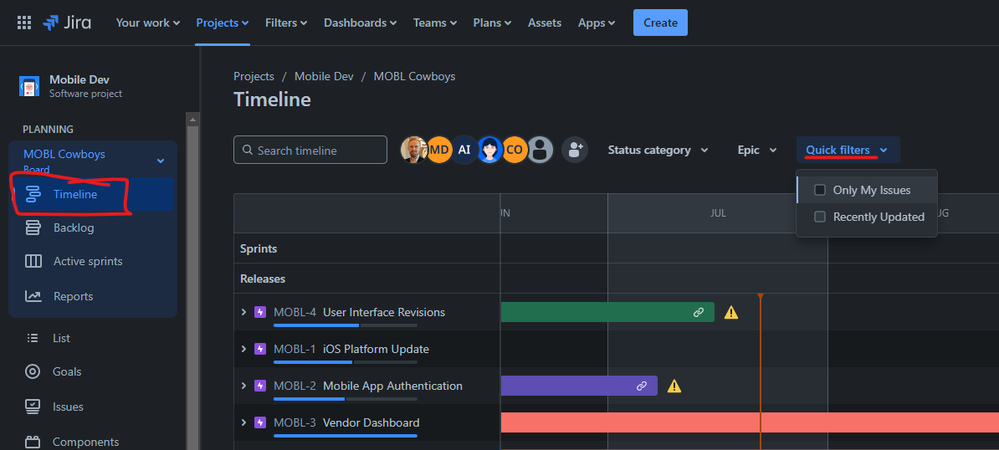The image size is (999, 450).
Task: Expand the MOBL-4 User Interface Revisions epic
Action: click(243, 312)
